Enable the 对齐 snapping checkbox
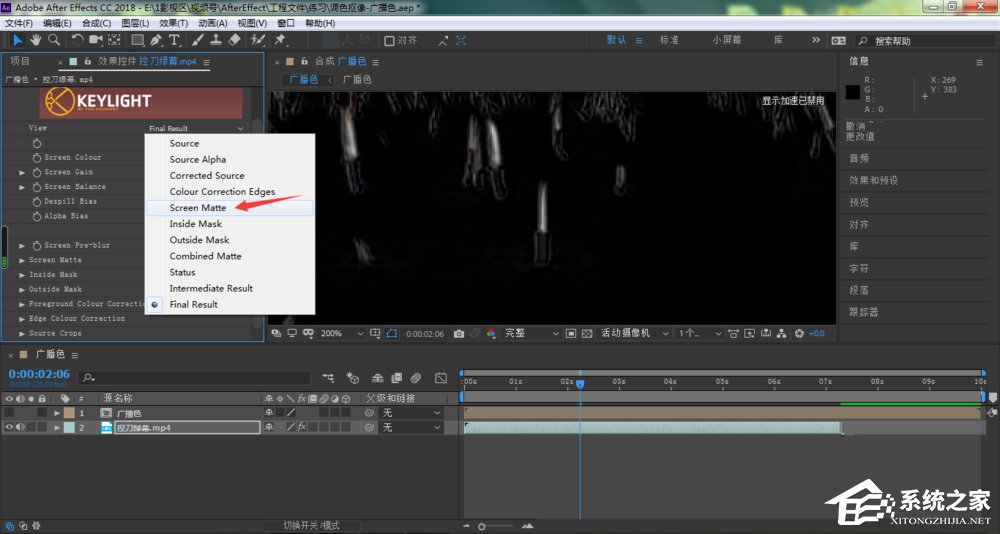This screenshot has height=534, width=1000. [x=390, y=41]
